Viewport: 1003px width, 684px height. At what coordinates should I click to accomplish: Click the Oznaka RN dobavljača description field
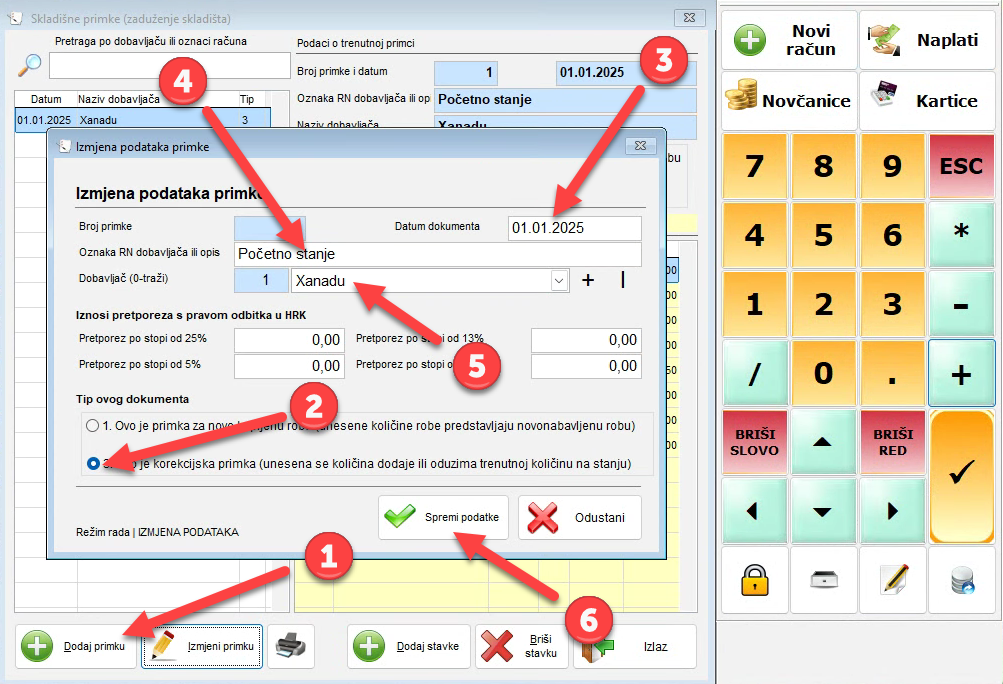click(x=437, y=255)
